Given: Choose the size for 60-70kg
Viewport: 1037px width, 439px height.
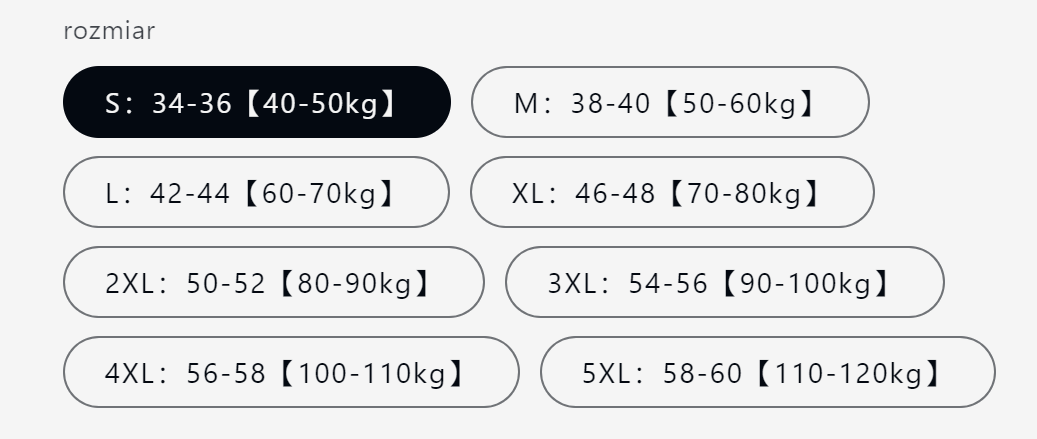Looking at the screenshot, I should click(x=256, y=192).
